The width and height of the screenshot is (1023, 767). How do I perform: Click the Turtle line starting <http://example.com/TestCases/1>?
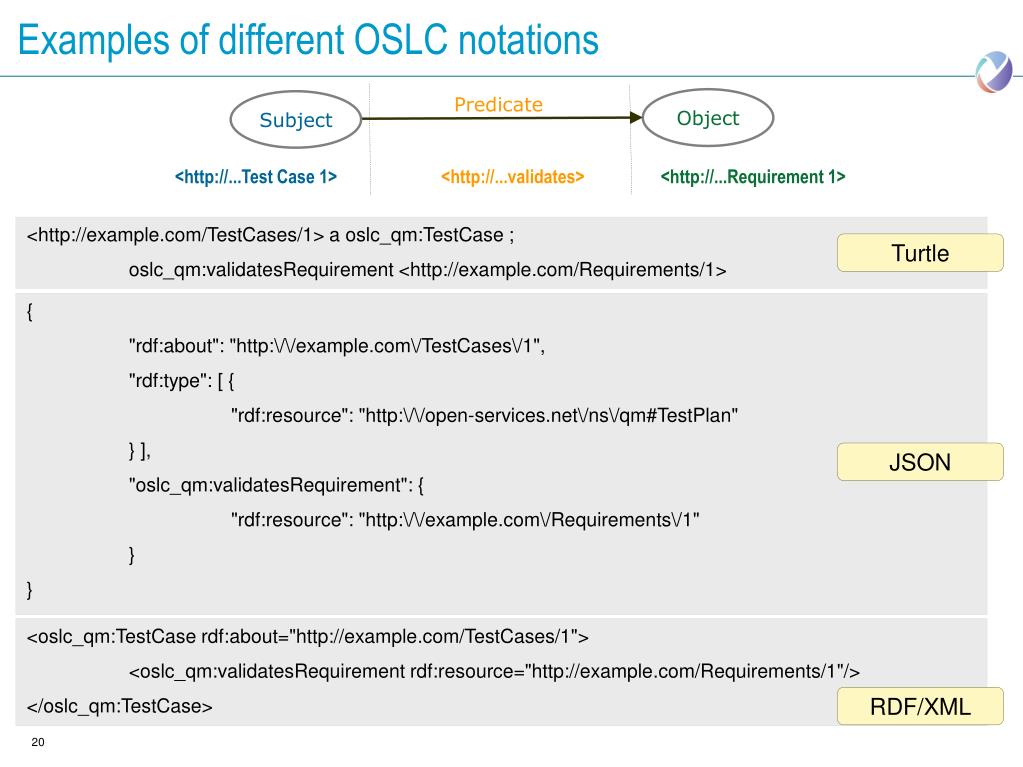pyautogui.click(x=270, y=235)
